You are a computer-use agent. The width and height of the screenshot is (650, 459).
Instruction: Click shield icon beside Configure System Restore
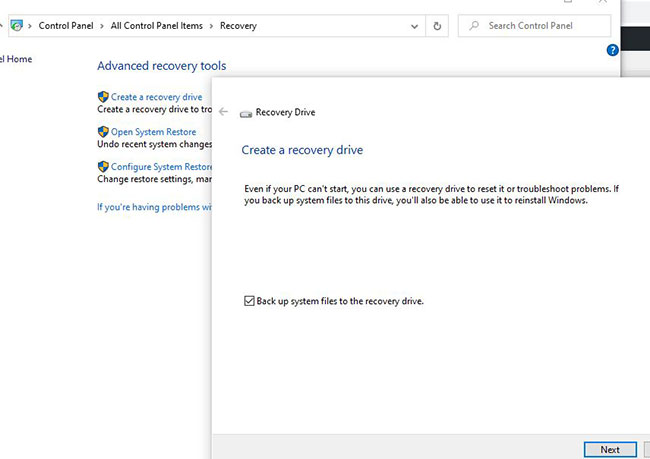(103, 166)
